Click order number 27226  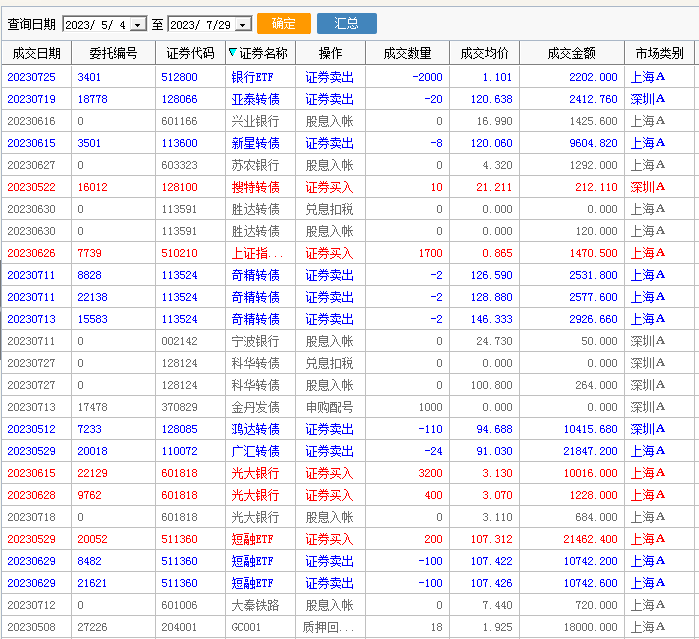click(92, 627)
